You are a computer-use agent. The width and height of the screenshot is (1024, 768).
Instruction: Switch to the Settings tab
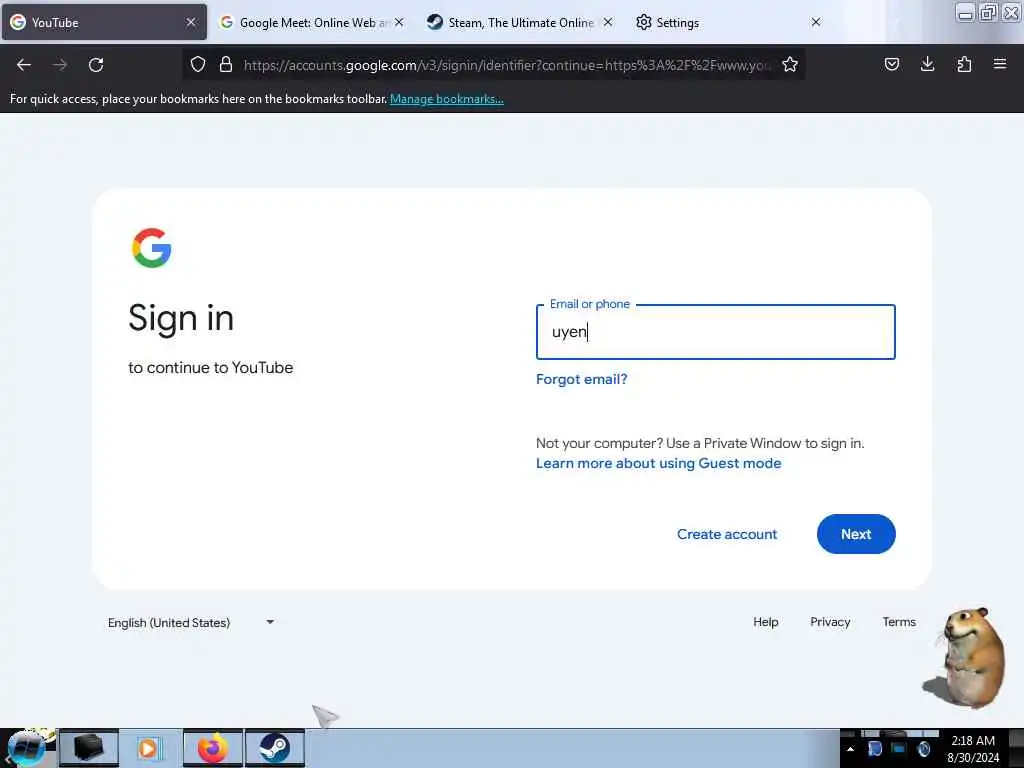(x=728, y=22)
